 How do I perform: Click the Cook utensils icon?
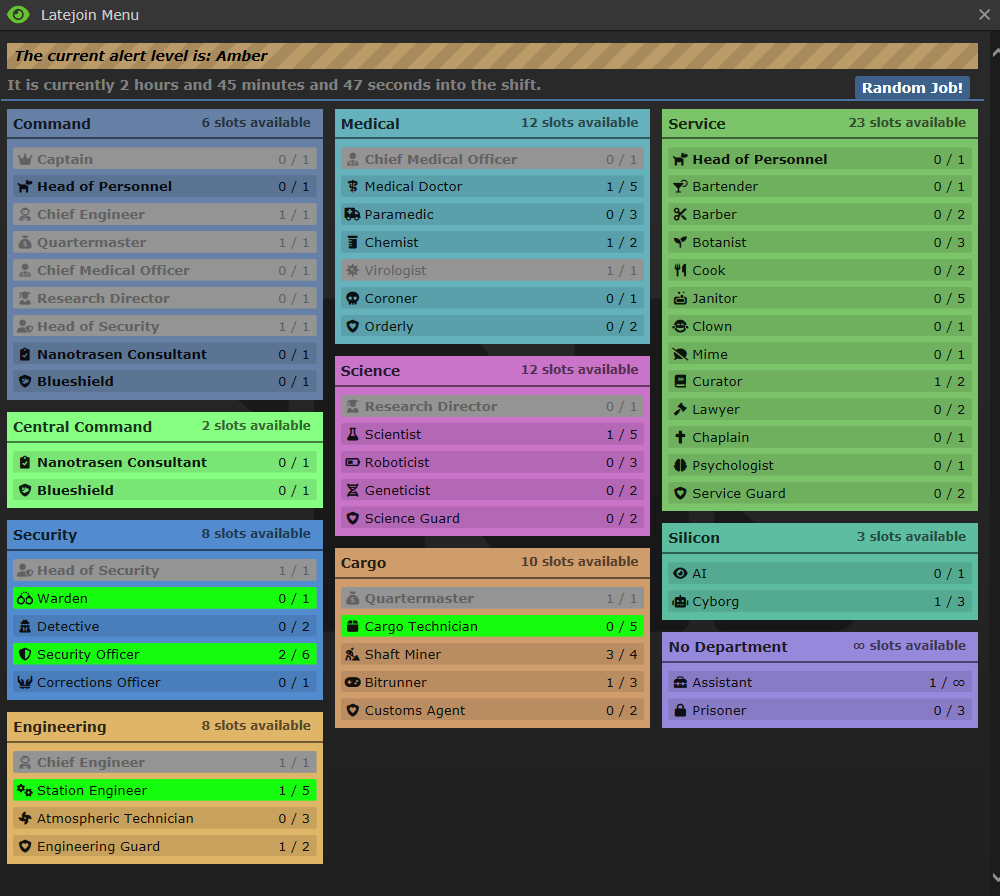(x=680, y=271)
